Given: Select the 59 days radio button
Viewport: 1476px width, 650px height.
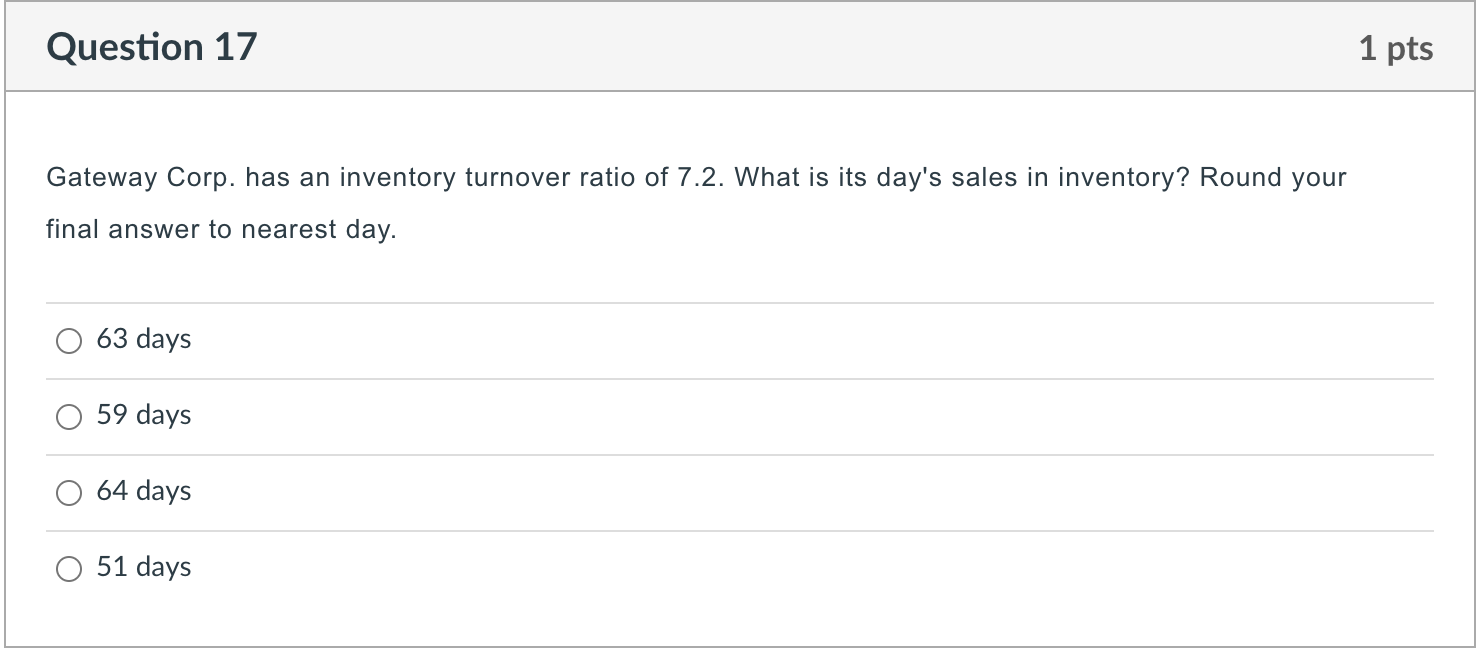Looking at the screenshot, I should [x=69, y=417].
